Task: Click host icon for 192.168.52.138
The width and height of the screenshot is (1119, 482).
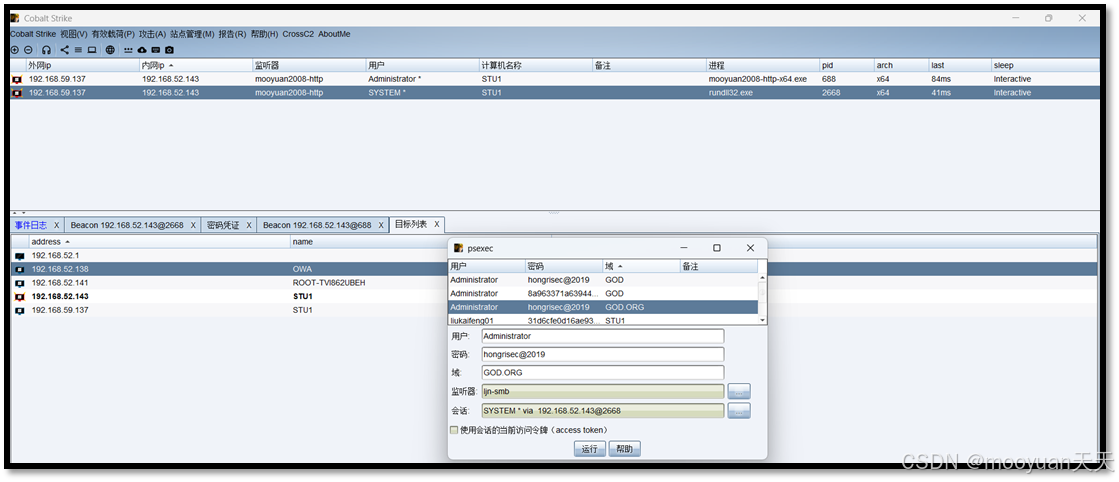Action: click(x=19, y=269)
